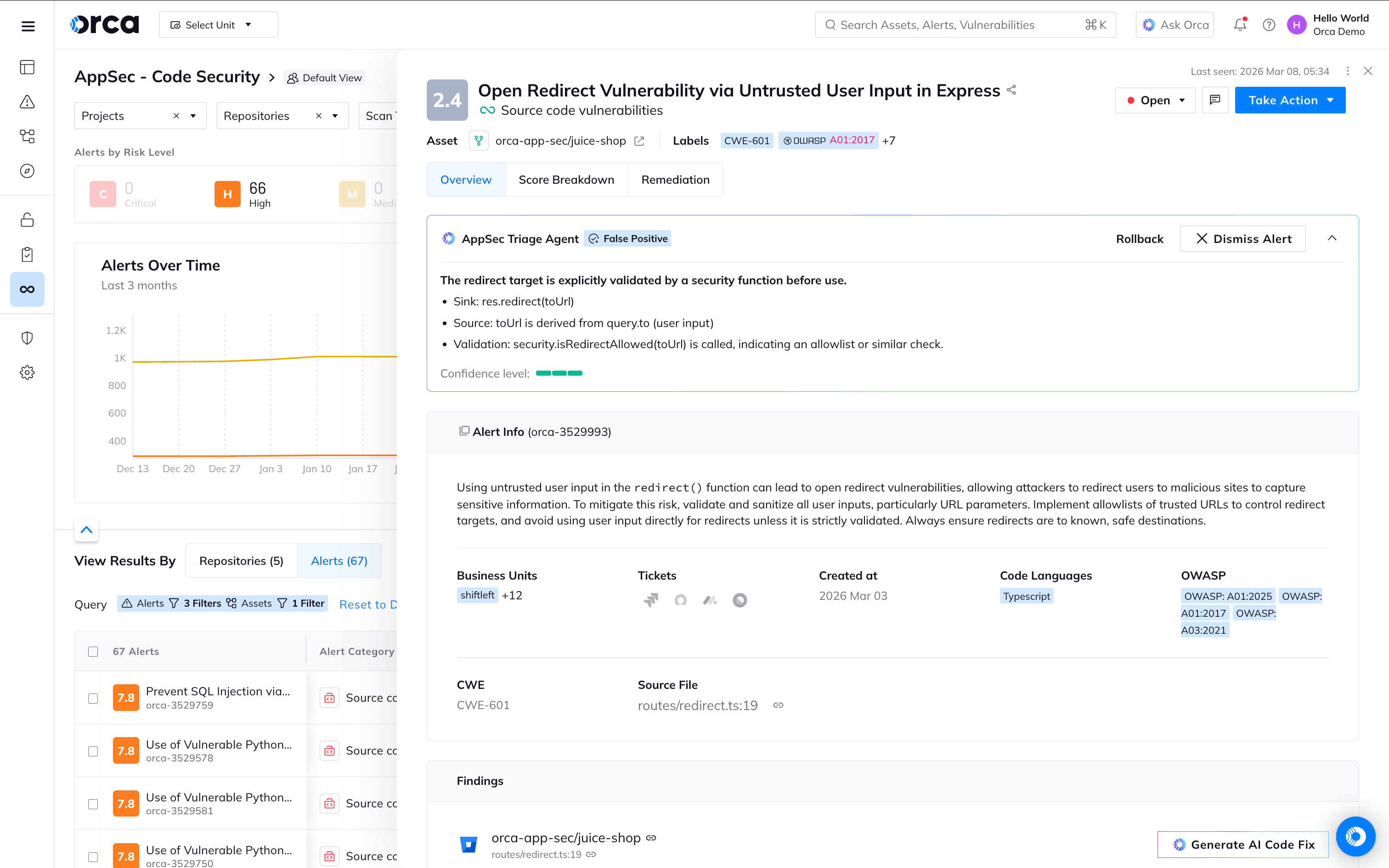Open the Jira ticket integration icon

point(650,600)
